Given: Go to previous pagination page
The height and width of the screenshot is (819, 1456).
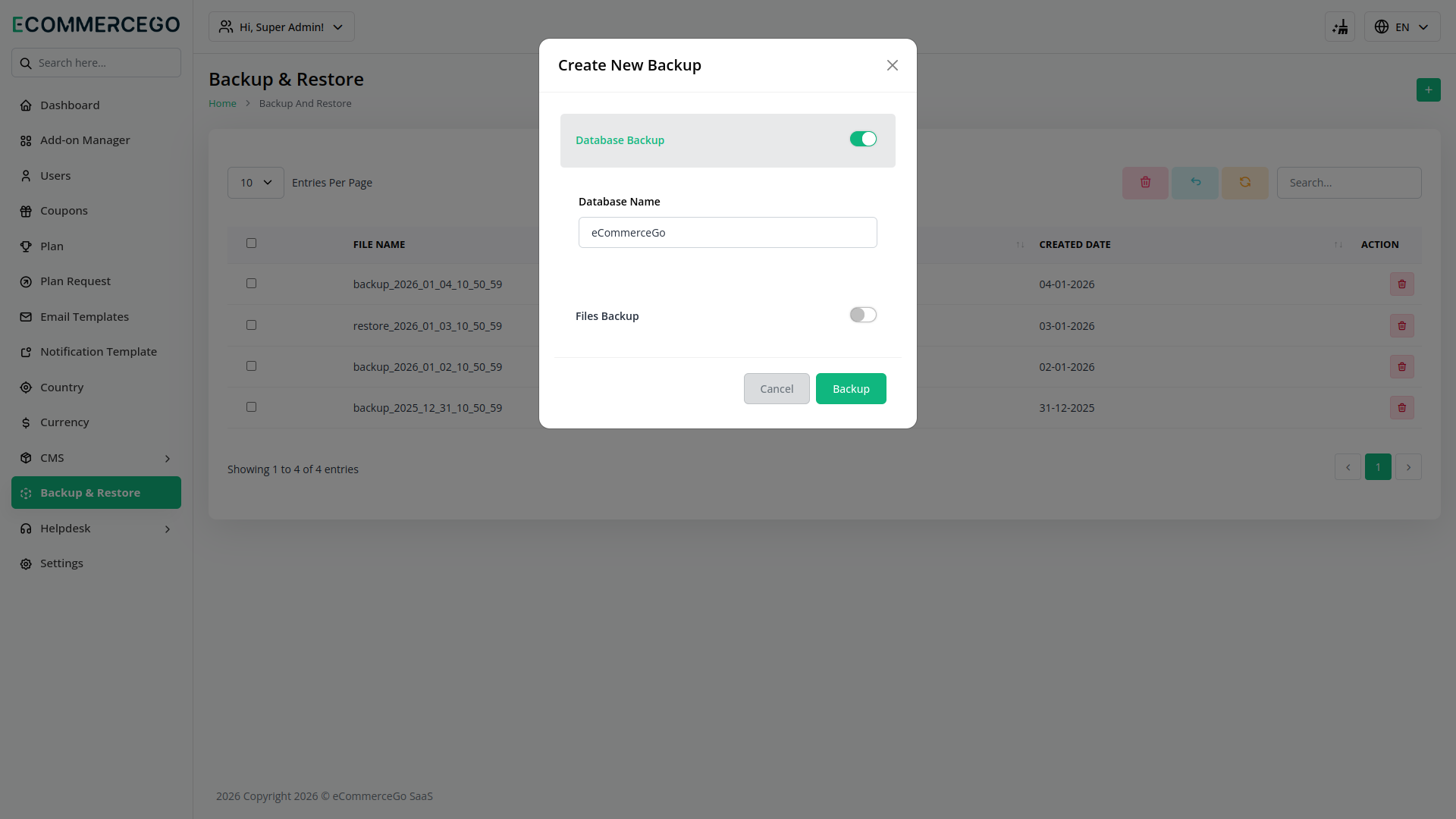Looking at the screenshot, I should 1348,467.
